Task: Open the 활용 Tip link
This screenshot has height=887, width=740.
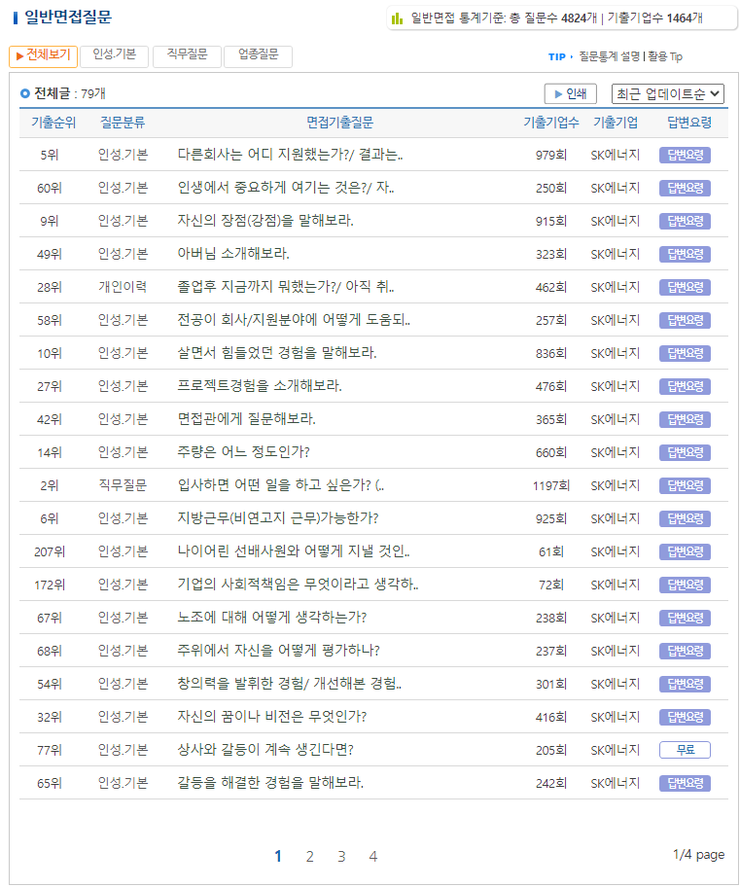Action: coord(665,57)
